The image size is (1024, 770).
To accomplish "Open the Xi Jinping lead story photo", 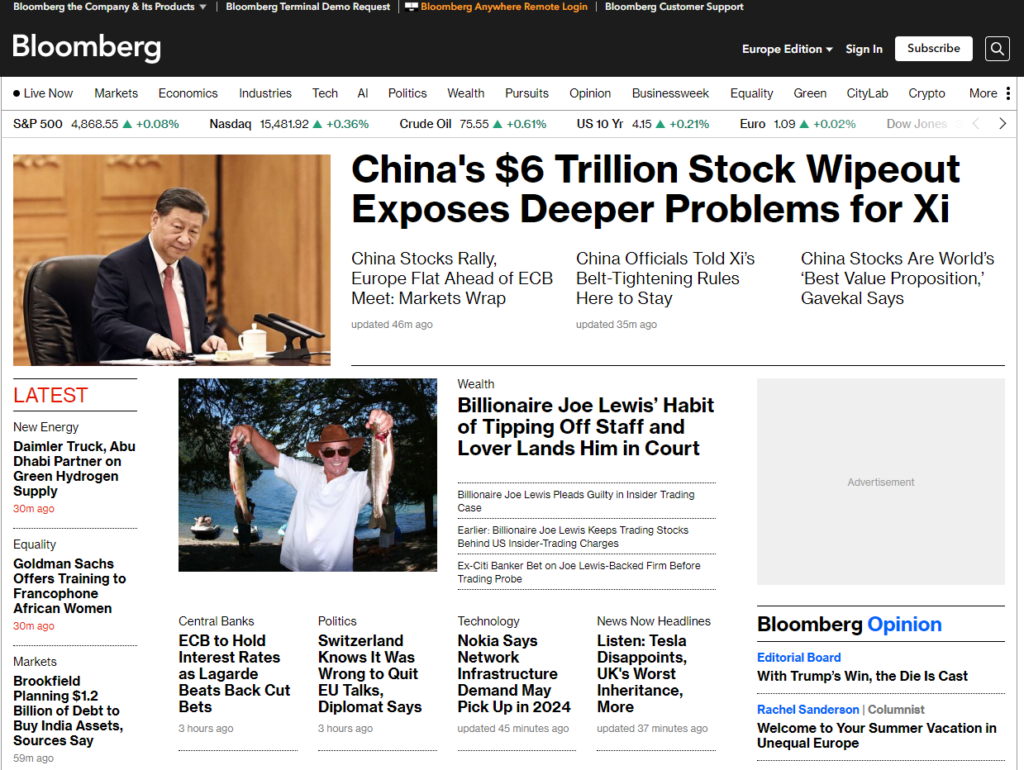I will click(x=172, y=260).
